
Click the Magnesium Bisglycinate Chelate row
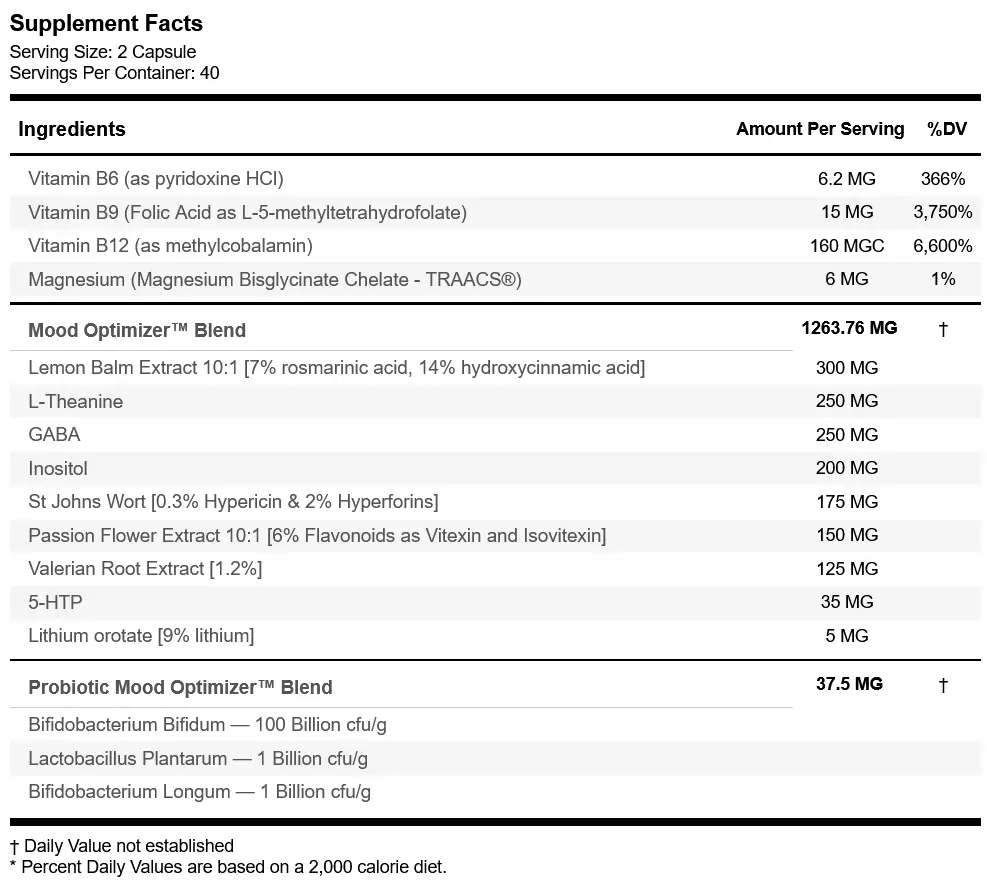(x=495, y=279)
